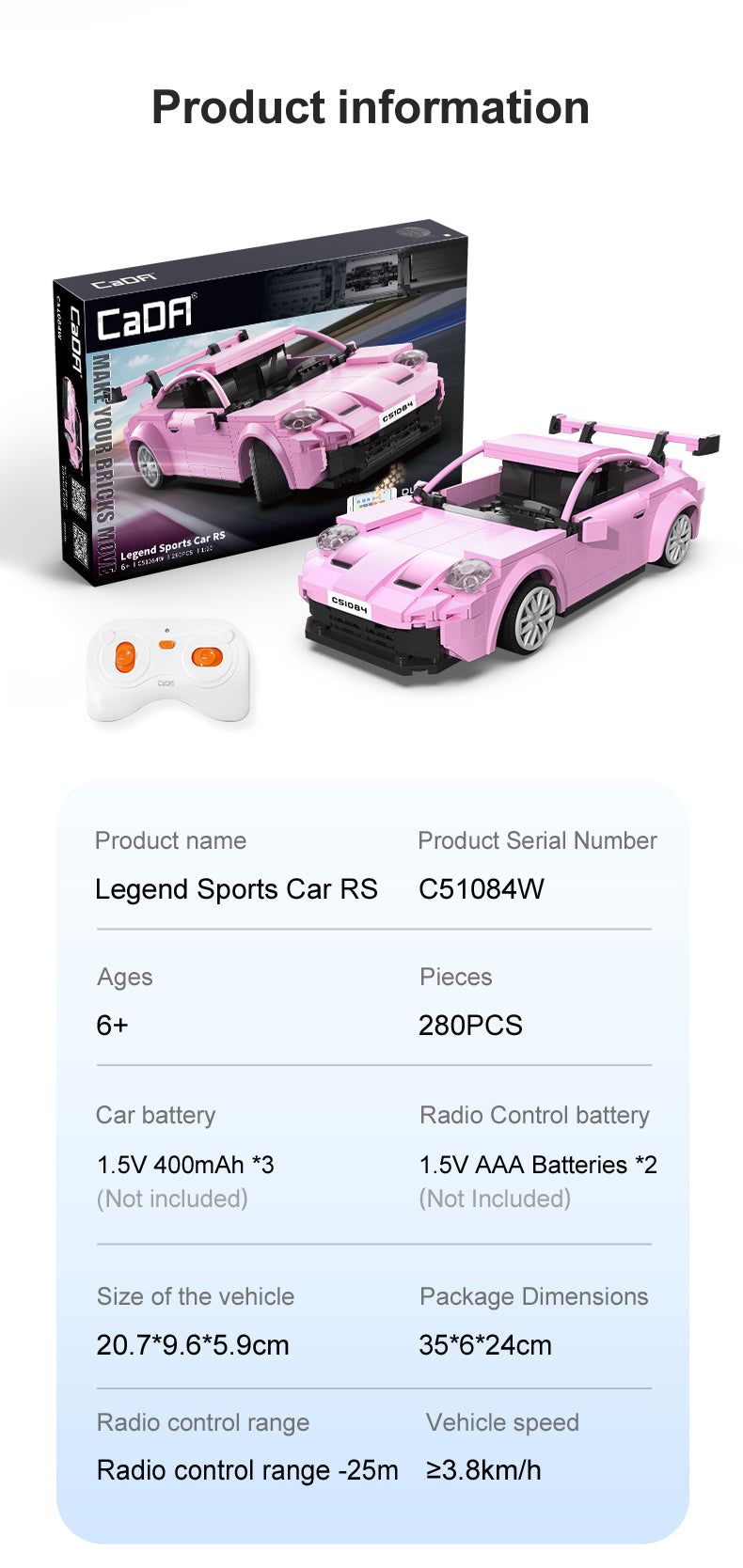Image resolution: width=743 pixels, height=1568 pixels.
Task: Click the rear spoiler of the pink car
Action: (635, 434)
